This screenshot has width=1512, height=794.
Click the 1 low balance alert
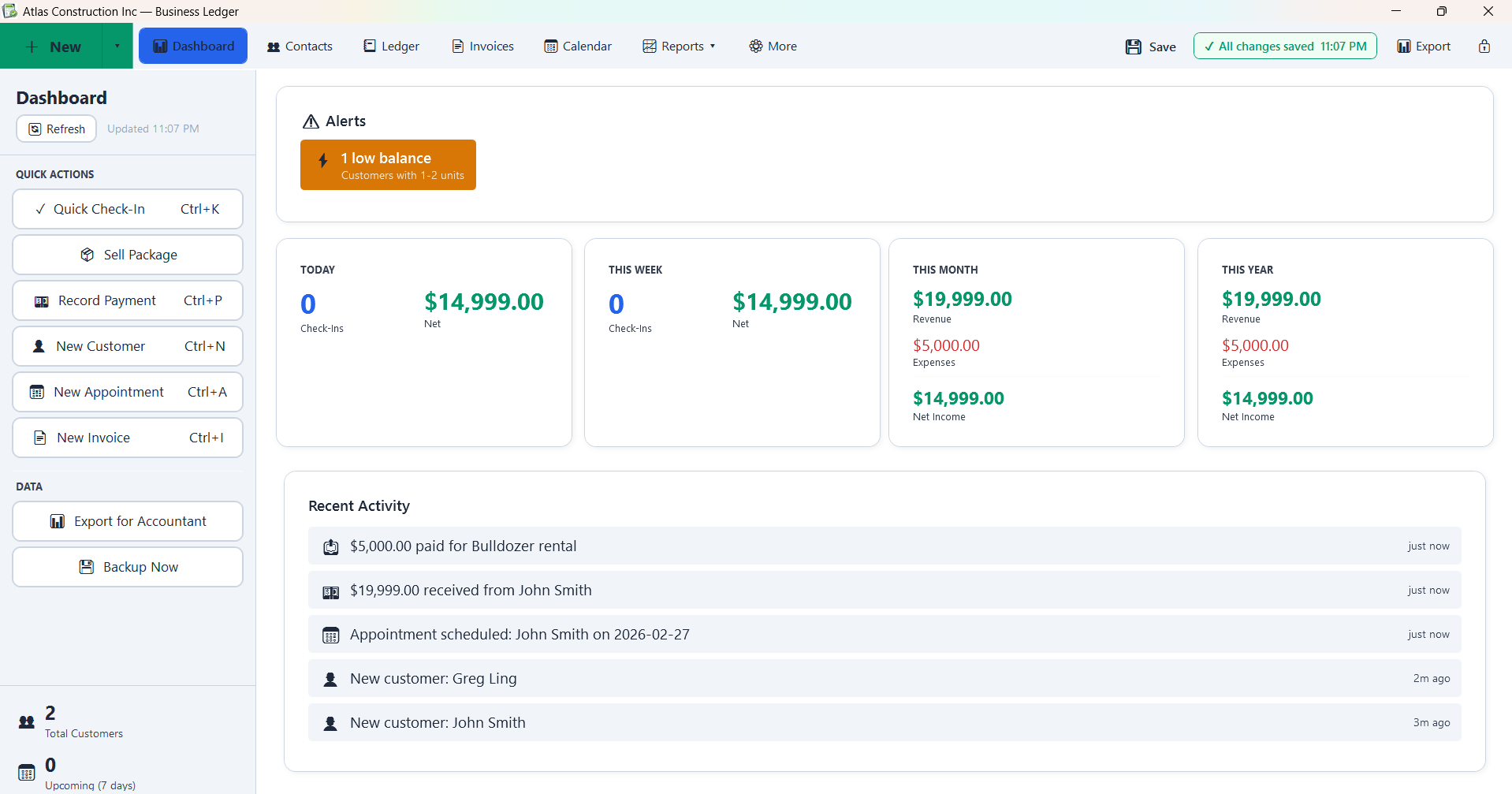387,164
